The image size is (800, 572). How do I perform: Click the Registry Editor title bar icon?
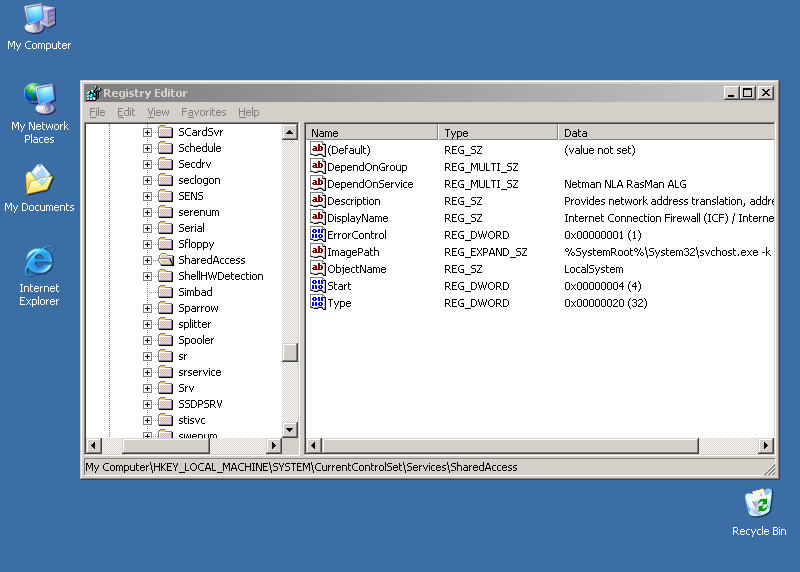coord(93,93)
